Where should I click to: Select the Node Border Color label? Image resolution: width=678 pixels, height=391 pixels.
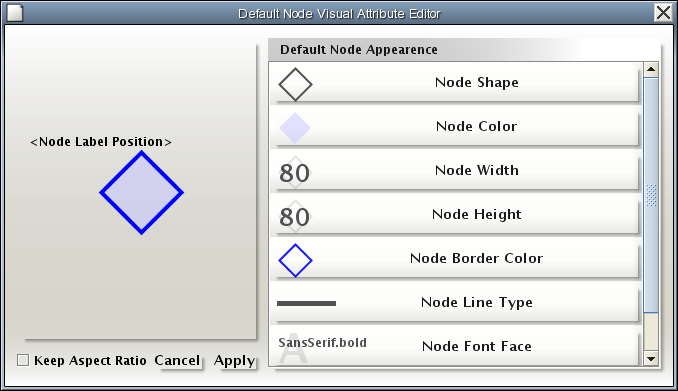477,258
